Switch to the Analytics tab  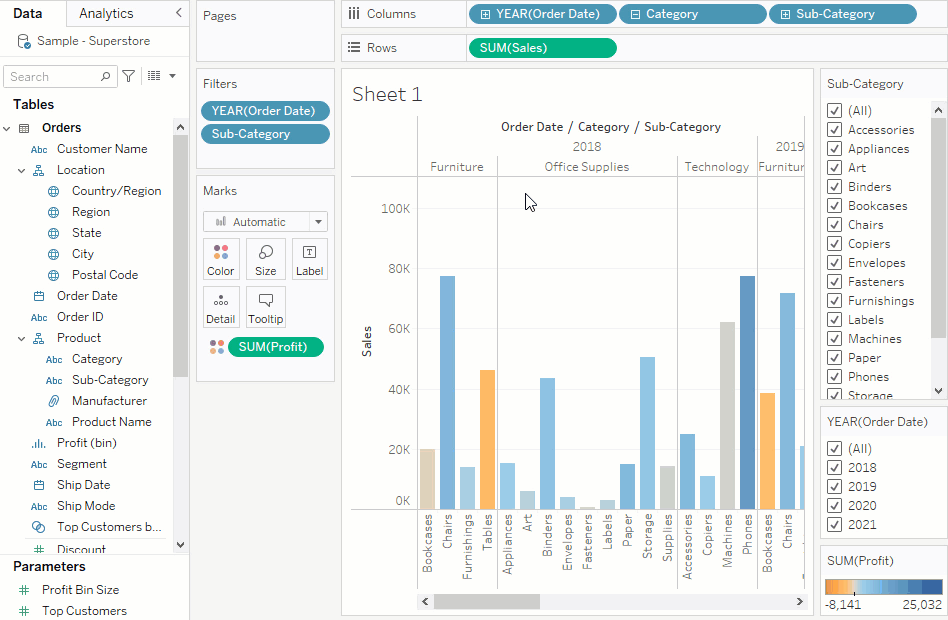pos(106,13)
